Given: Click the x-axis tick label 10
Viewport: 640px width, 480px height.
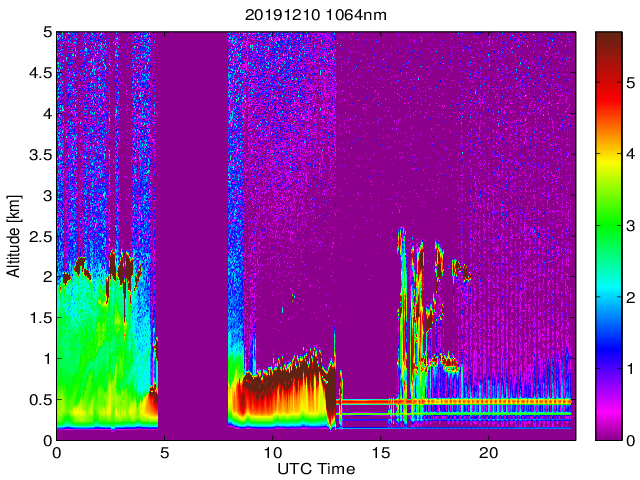Looking at the screenshot, I should coord(272,453).
